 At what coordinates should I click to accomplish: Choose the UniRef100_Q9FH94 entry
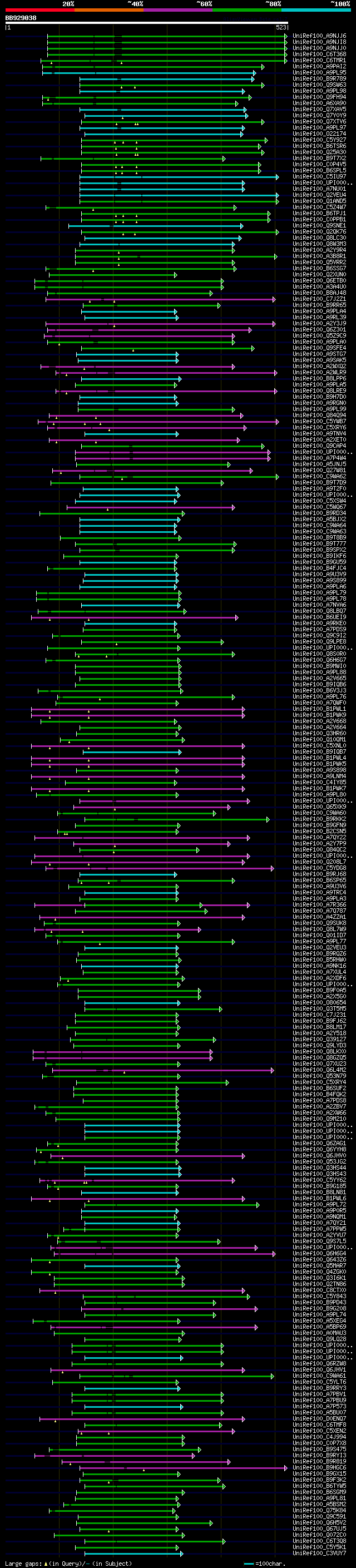tap(319, 97)
